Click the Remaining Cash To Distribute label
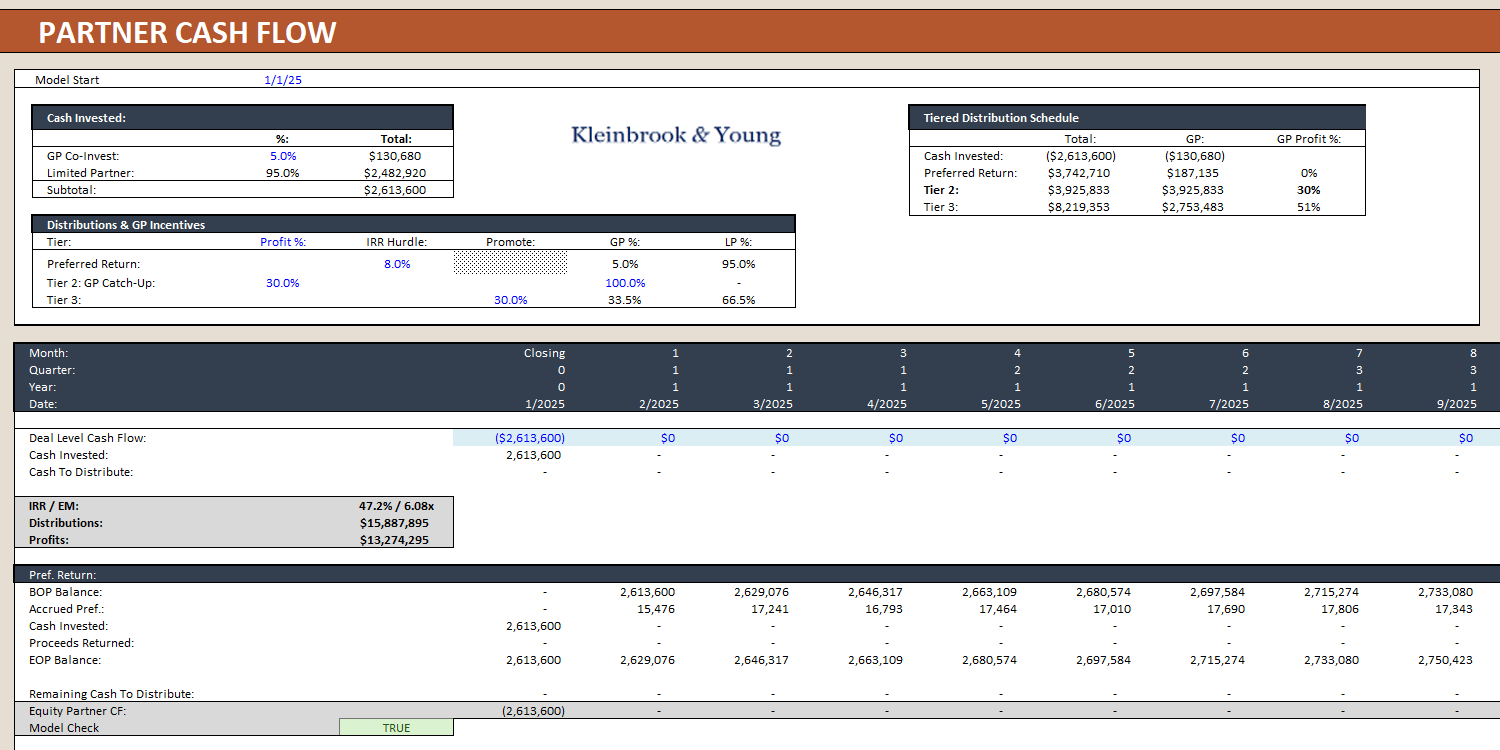The width and height of the screenshot is (1500, 750). (x=111, y=694)
